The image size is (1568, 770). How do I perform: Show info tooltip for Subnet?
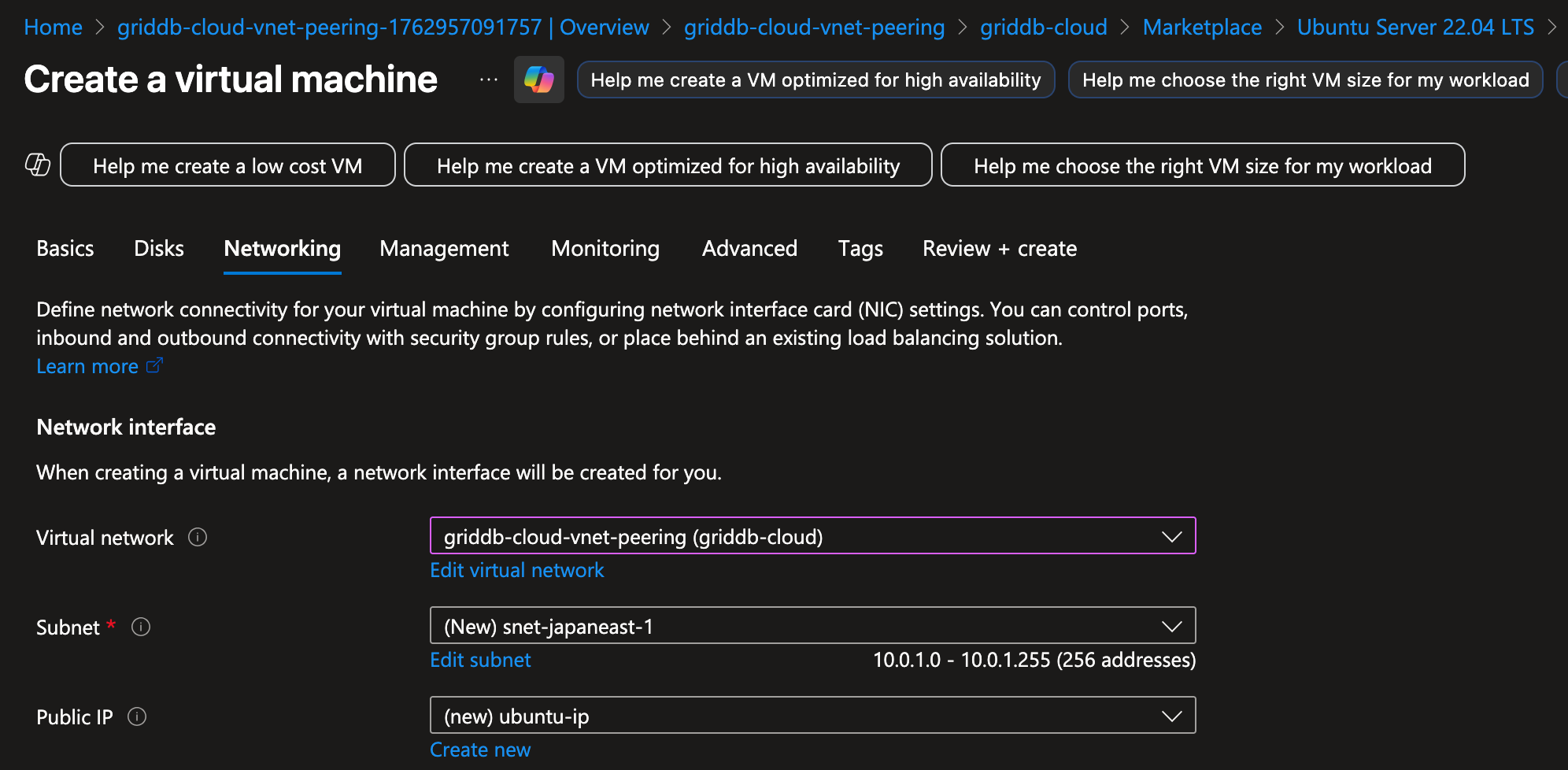pyautogui.click(x=141, y=627)
